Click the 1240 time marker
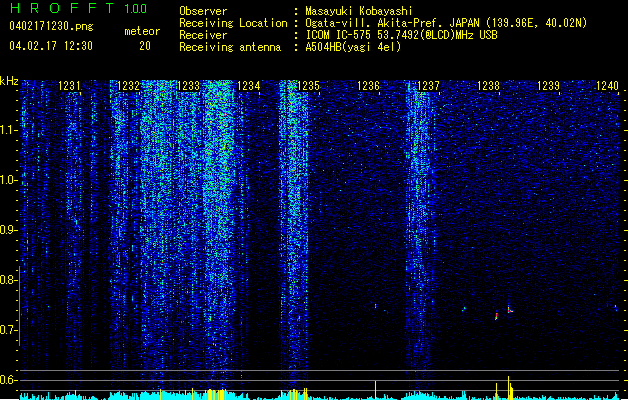629x400 pixels. click(x=607, y=86)
